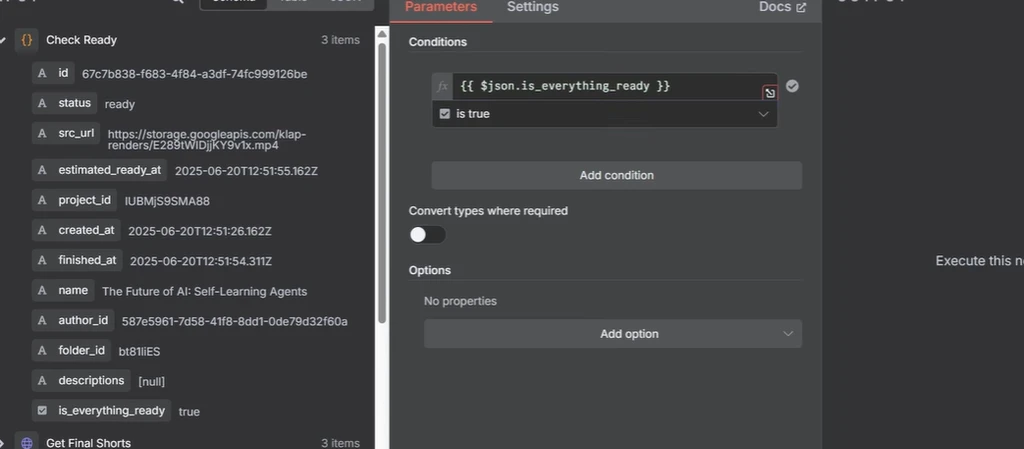Viewport: 1024px width, 449px height.
Task: Expand the Get Final Shorts node section
Action: 3,443
